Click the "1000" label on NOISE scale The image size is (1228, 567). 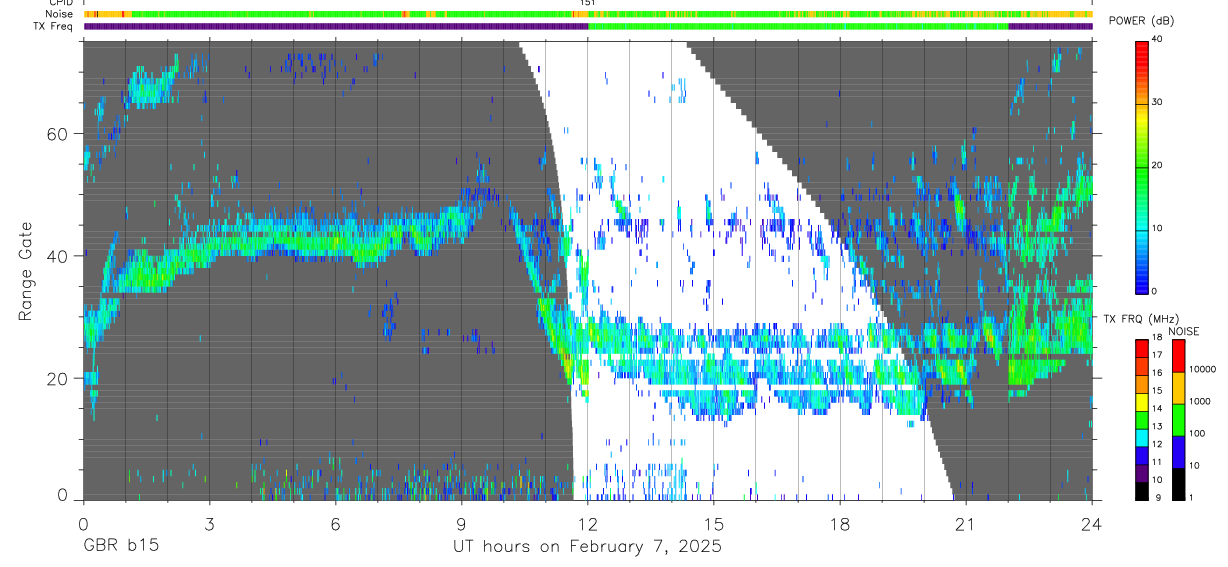tap(1201, 401)
